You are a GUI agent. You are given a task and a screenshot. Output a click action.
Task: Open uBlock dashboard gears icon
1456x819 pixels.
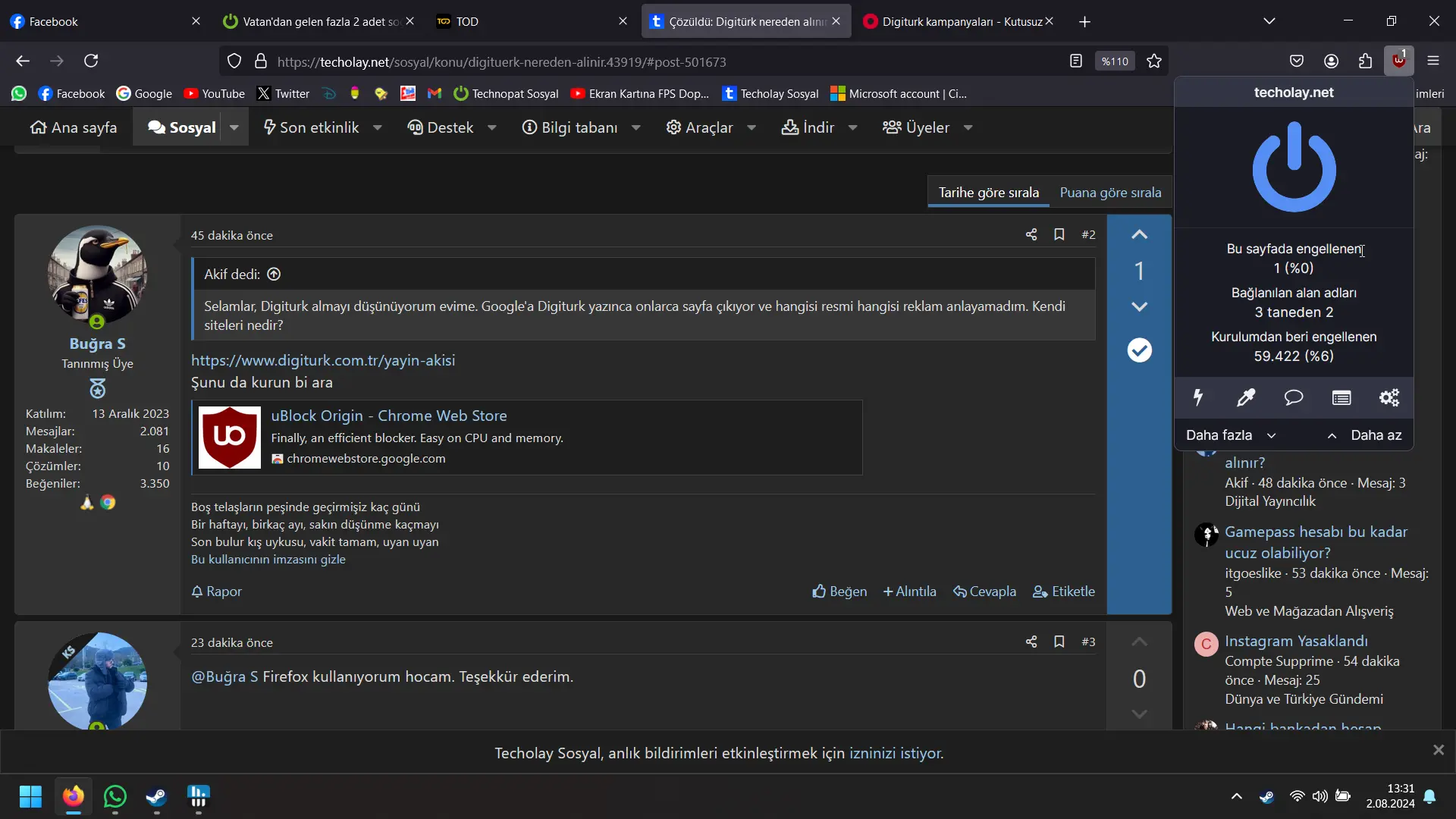[1389, 397]
